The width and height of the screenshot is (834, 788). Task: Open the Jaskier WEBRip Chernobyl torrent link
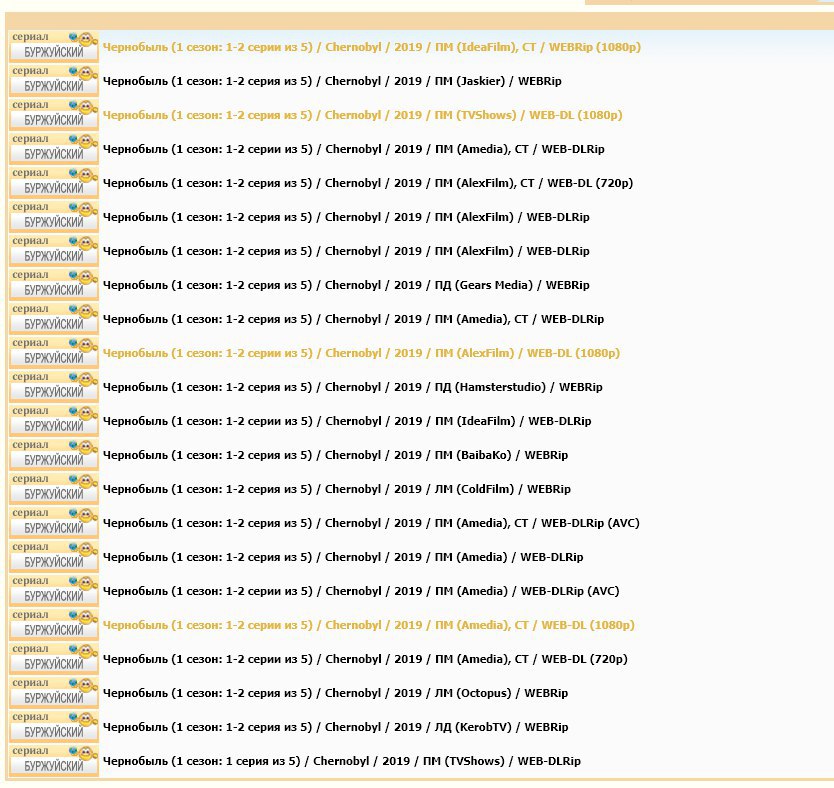click(332, 81)
